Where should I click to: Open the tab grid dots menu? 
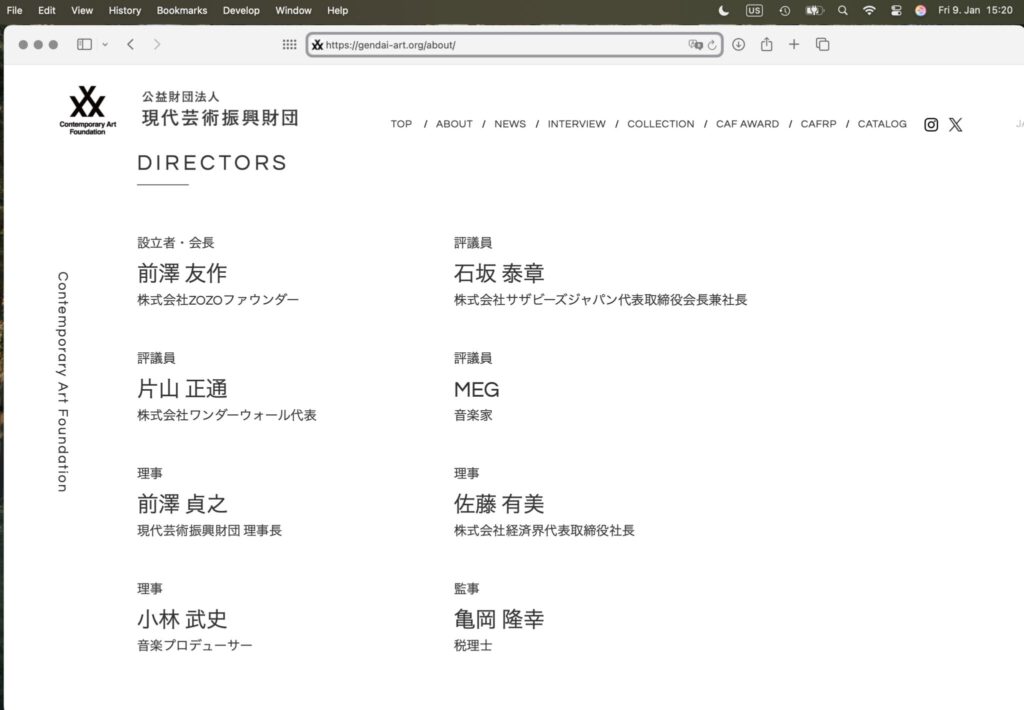pyautogui.click(x=288, y=44)
